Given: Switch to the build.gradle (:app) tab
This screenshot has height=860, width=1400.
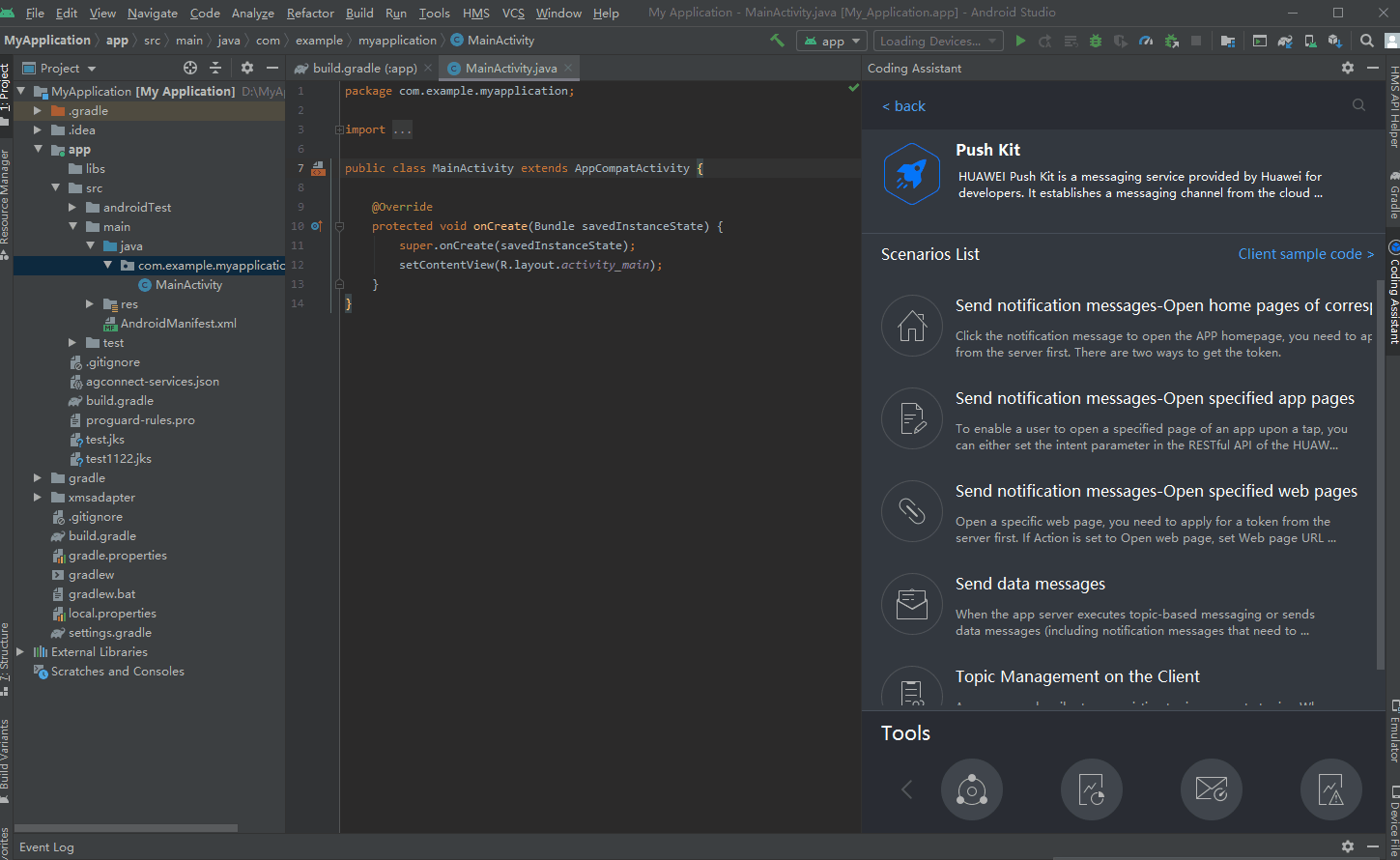Looking at the screenshot, I should coord(363,69).
